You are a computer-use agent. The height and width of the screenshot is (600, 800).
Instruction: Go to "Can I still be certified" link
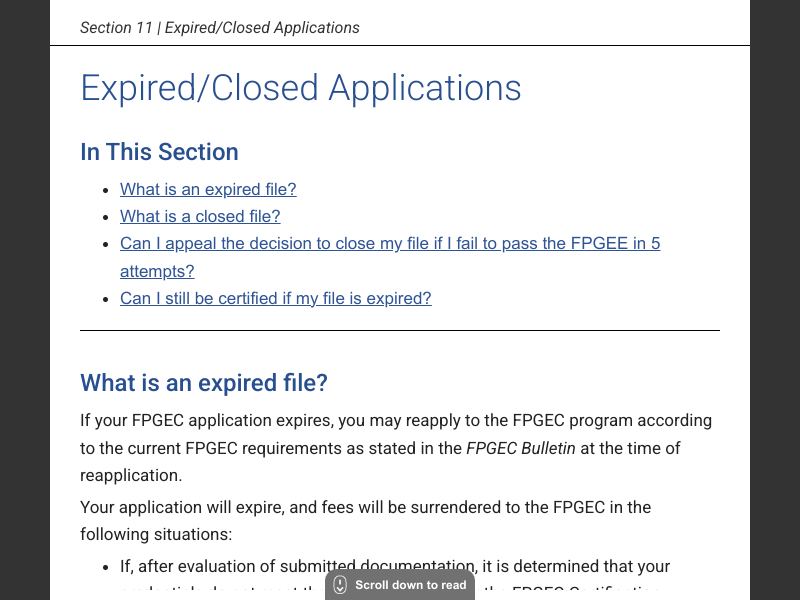click(275, 298)
